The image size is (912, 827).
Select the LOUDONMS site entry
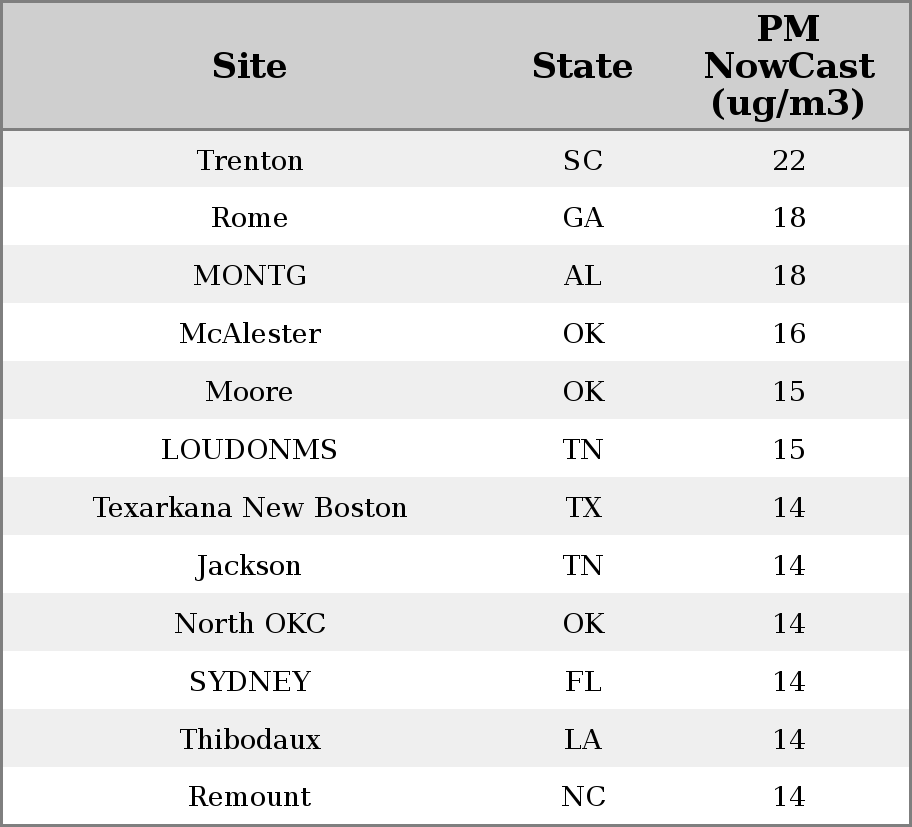pos(250,450)
